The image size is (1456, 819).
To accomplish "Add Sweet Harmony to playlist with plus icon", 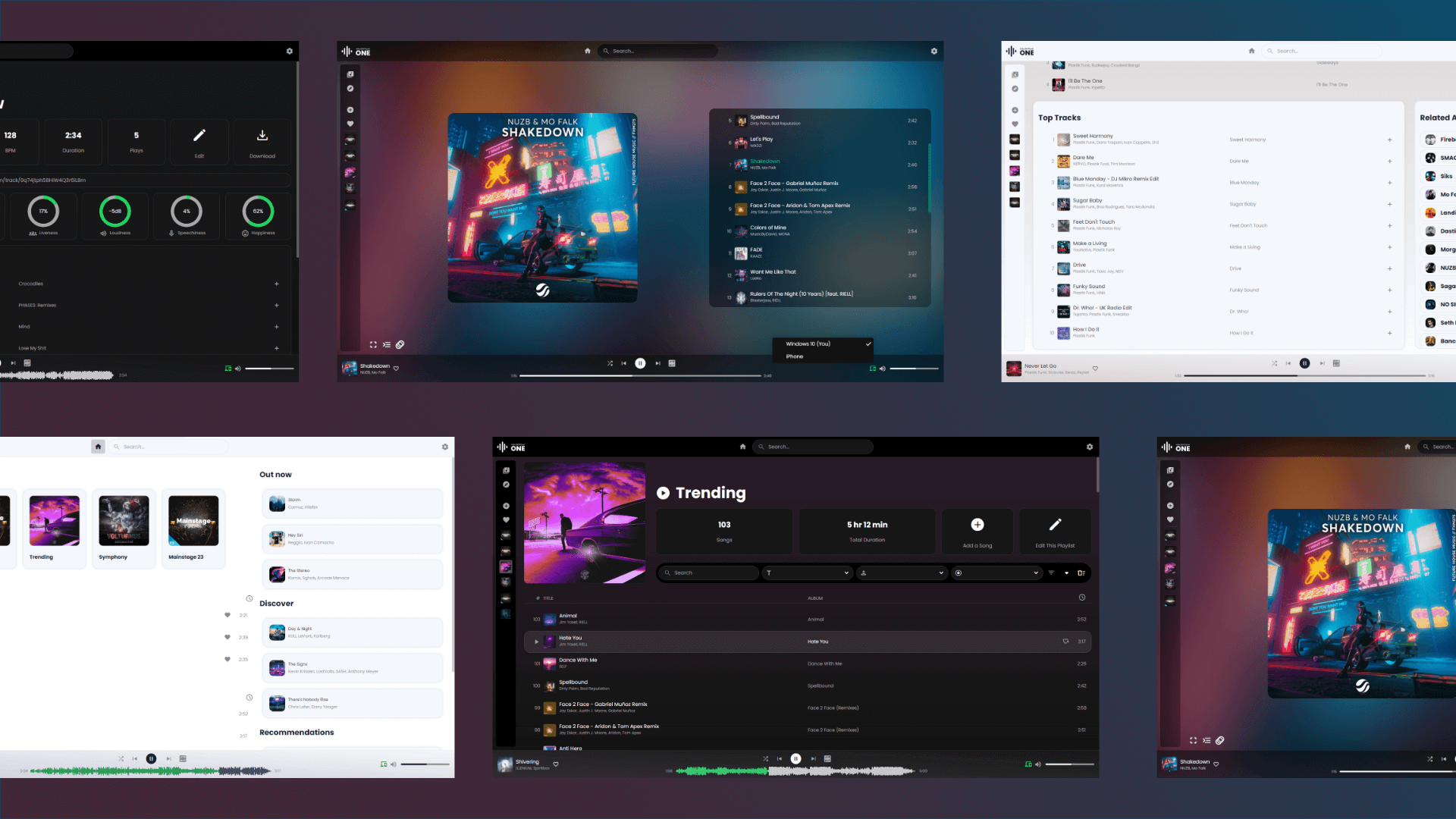I will pyautogui.click(x=1390, y=140).
